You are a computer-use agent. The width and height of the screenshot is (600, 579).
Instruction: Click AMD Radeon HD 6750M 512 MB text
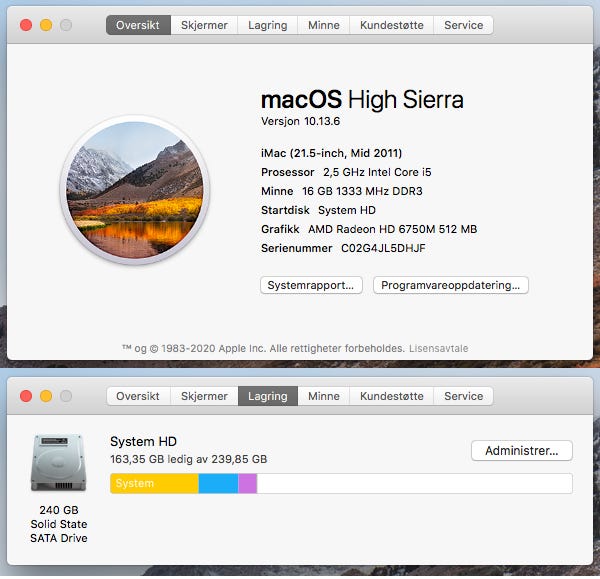coord(393,229)
